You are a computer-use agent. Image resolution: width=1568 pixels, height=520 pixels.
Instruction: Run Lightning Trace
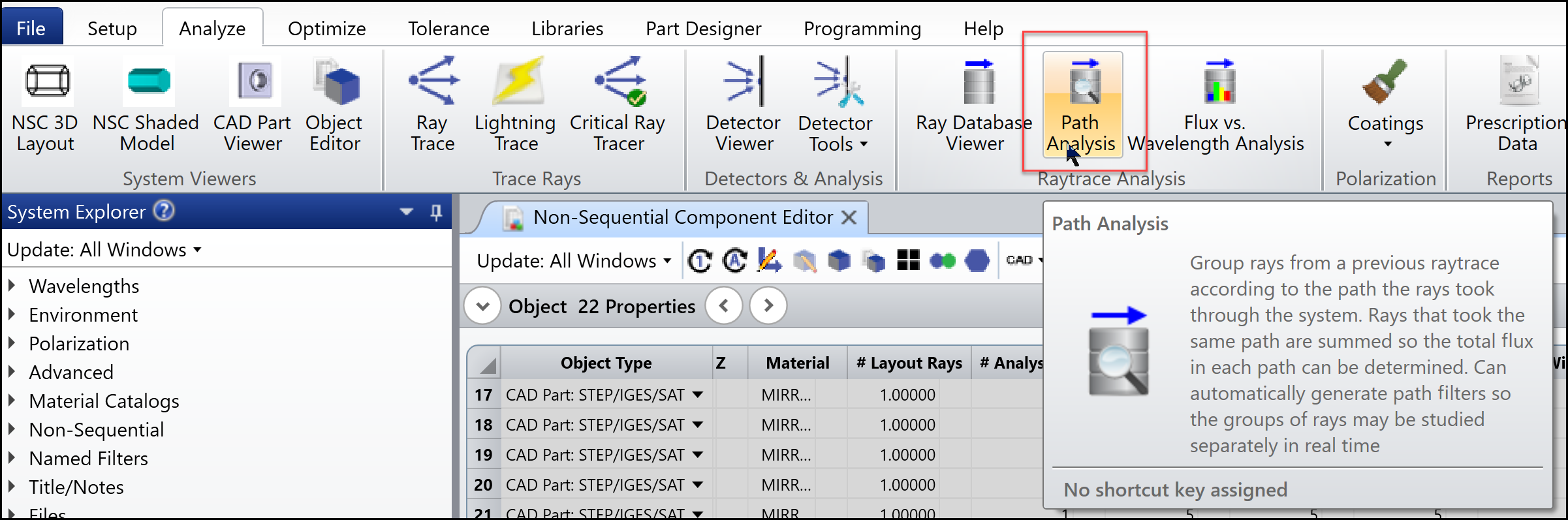click(x=516, y=106)
